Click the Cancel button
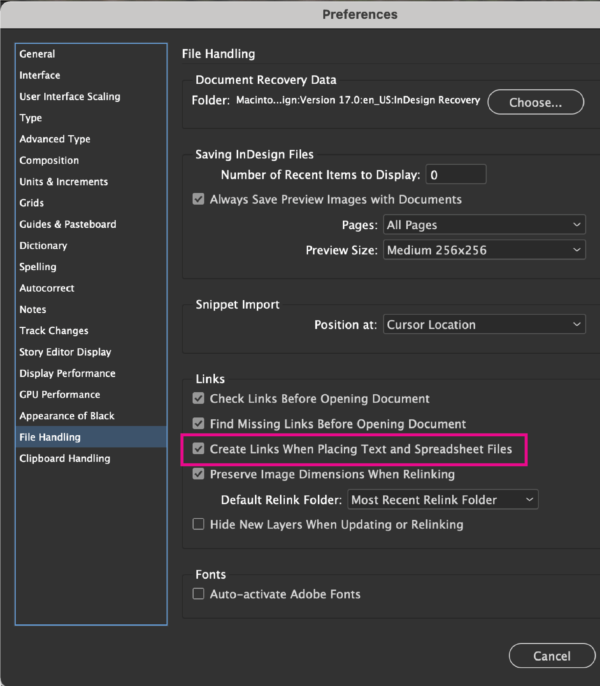Viewport: 600px width, 686px height. (551, 656)
